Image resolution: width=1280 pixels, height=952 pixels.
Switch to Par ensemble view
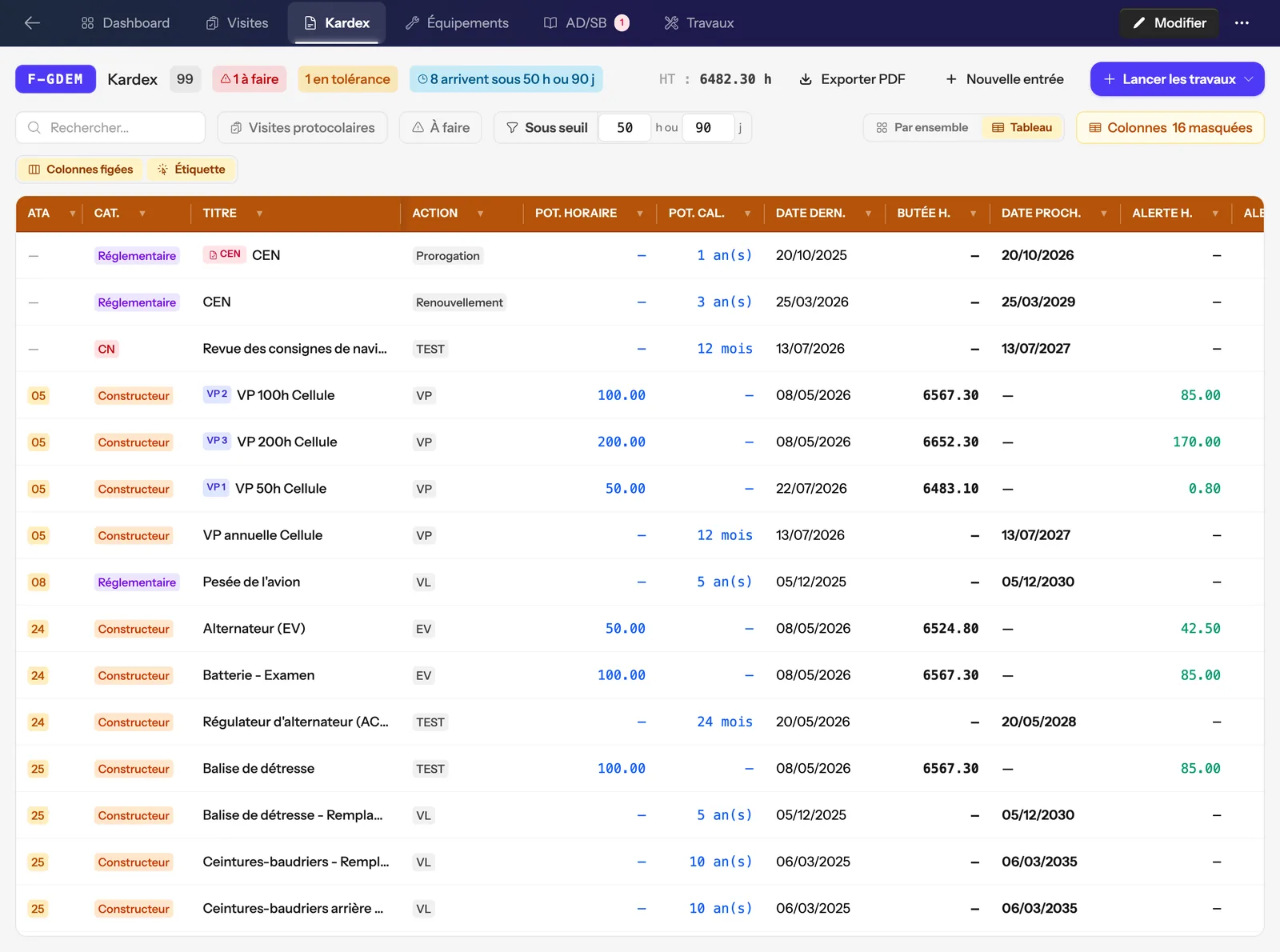click(x=922, y=127)
